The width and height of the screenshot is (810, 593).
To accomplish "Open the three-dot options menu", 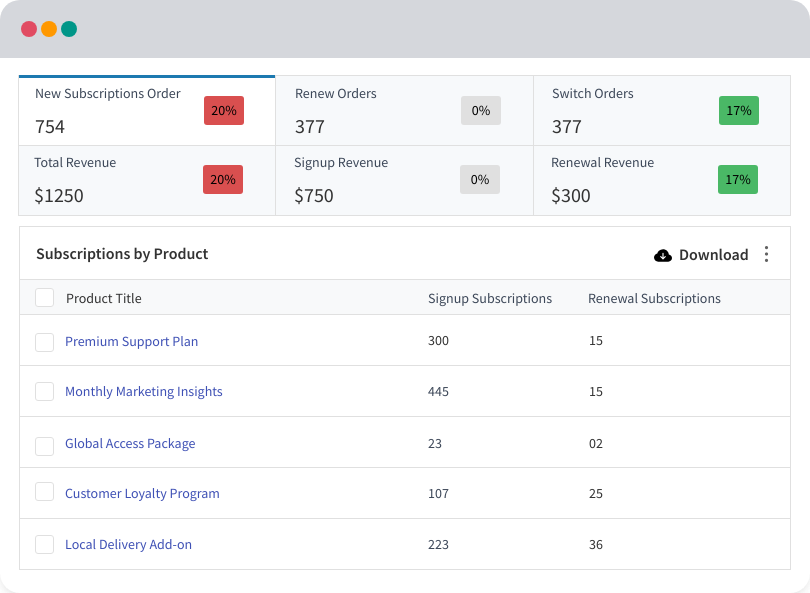I will pyautogui.click(x=767, y=254).
